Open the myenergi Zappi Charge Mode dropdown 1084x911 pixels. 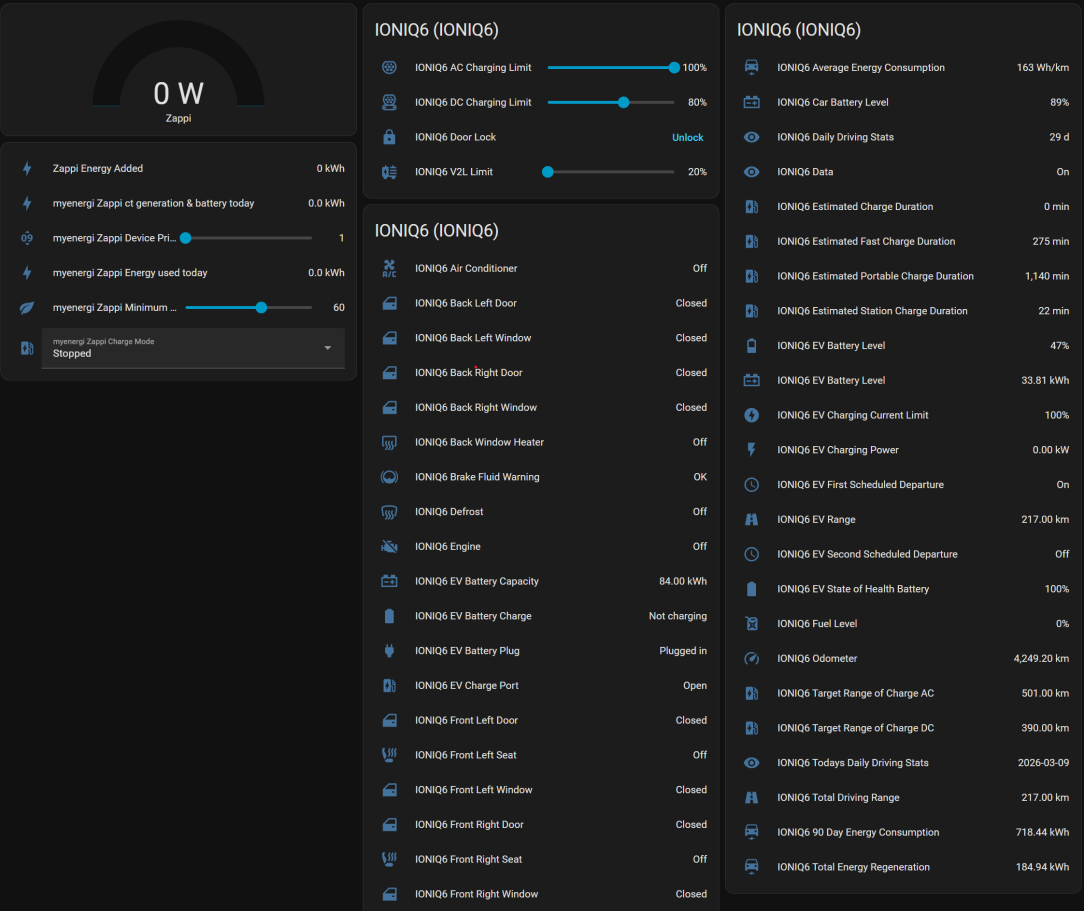click(193, 348)
